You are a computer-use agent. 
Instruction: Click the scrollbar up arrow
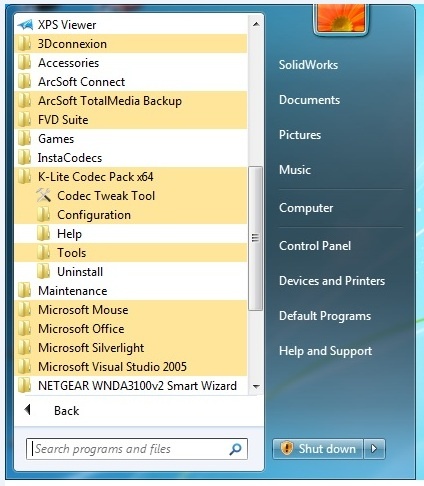pos(256,24)
